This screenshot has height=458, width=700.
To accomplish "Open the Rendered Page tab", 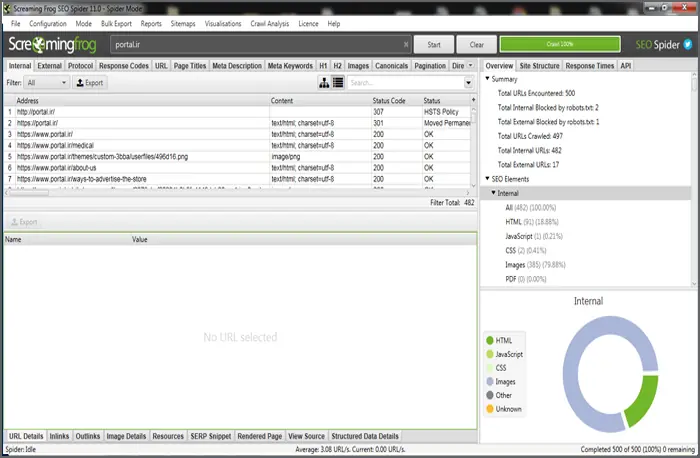I will click(x=260, y=436).
